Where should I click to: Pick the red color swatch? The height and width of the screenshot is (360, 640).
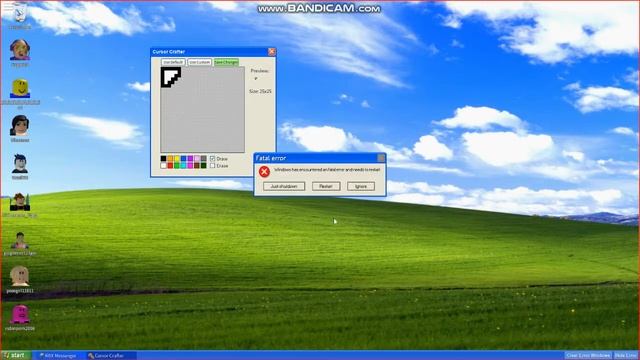(x=170, y=165)
